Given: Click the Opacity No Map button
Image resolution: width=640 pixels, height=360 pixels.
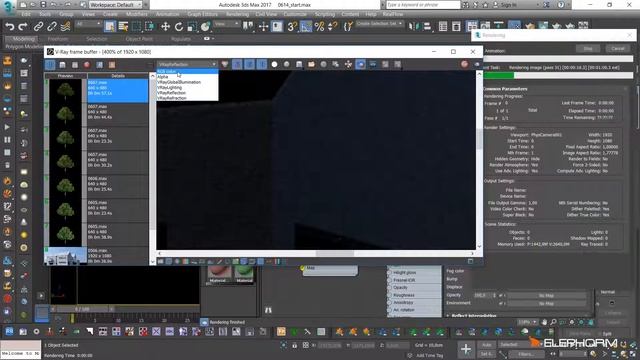Looking at the screenshot, I should pyautogui.click(x=546, y=296).
